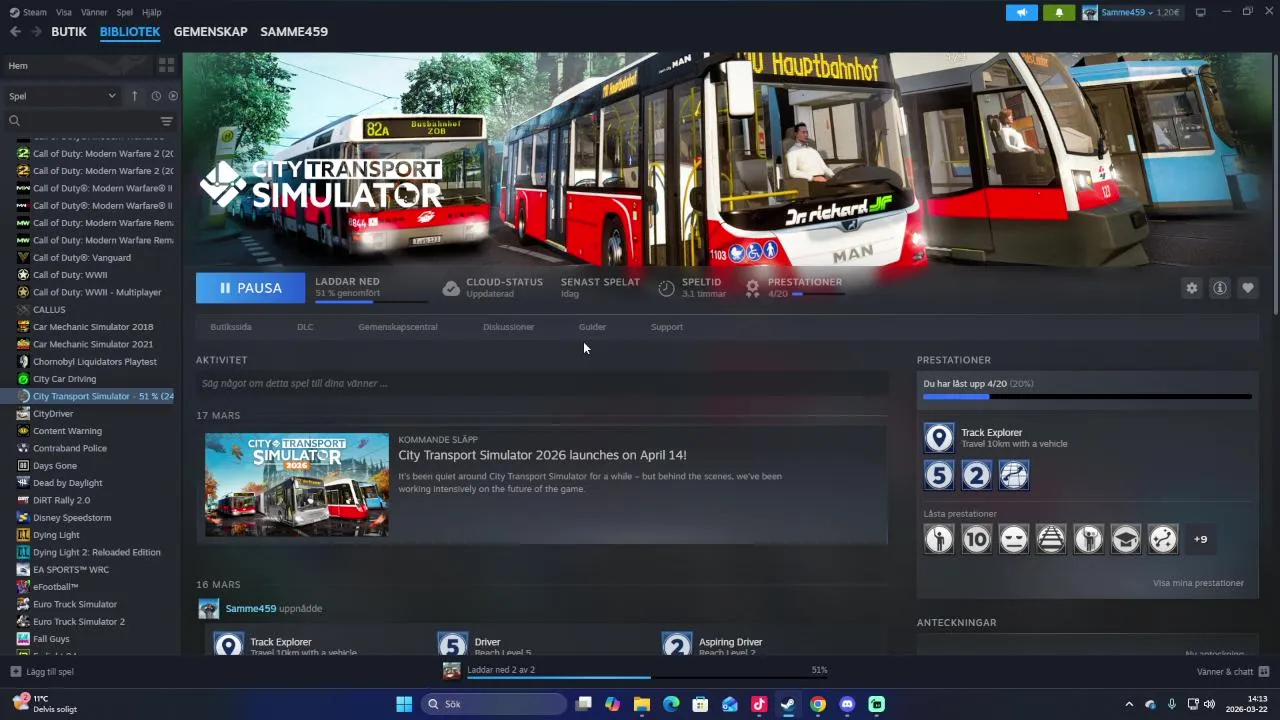Open Vänner menu
This screenshot has width=1280, height=720.
(94, 12)
